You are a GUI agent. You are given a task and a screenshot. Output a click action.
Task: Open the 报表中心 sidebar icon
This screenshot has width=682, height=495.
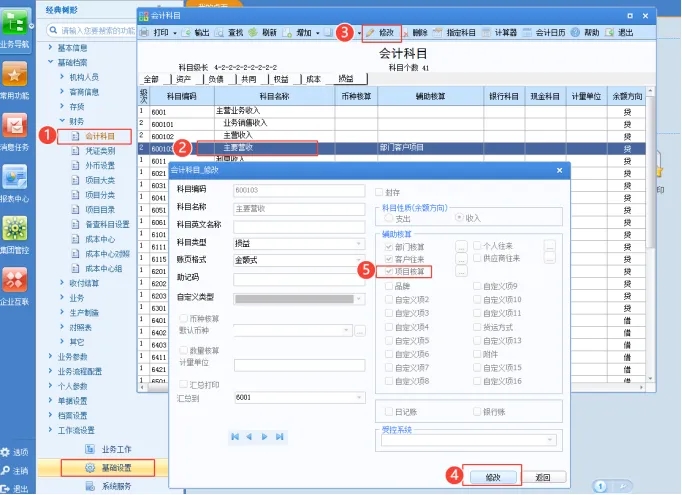pyautogui.click(x=15, y=177)
